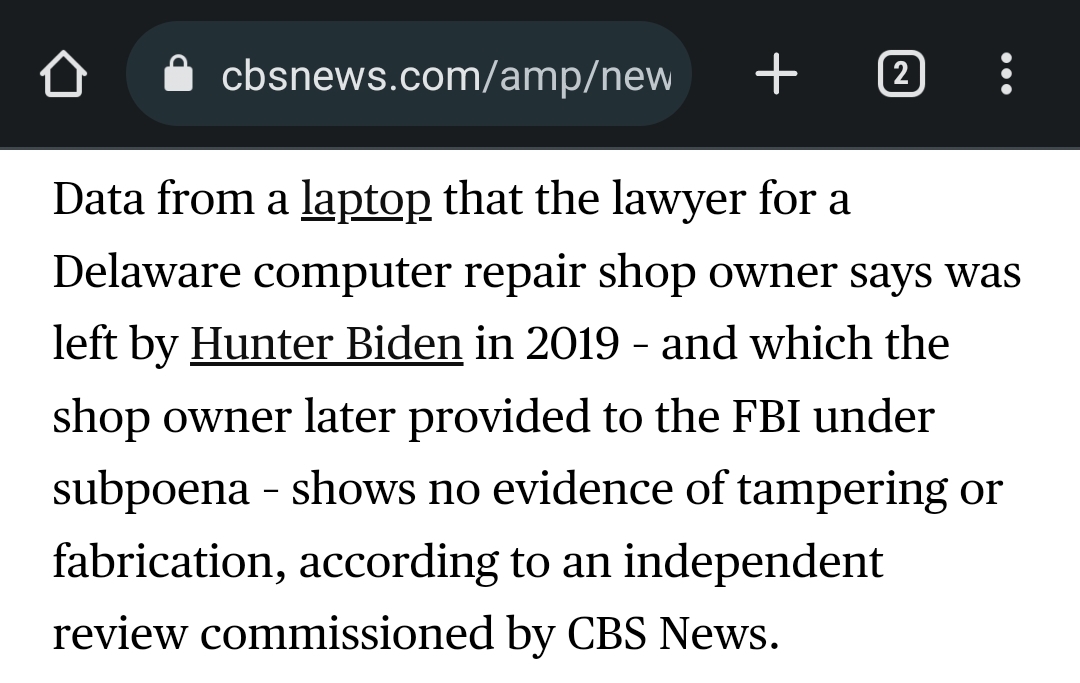Focus the cbsnews.com address bar

coord(408,74)
